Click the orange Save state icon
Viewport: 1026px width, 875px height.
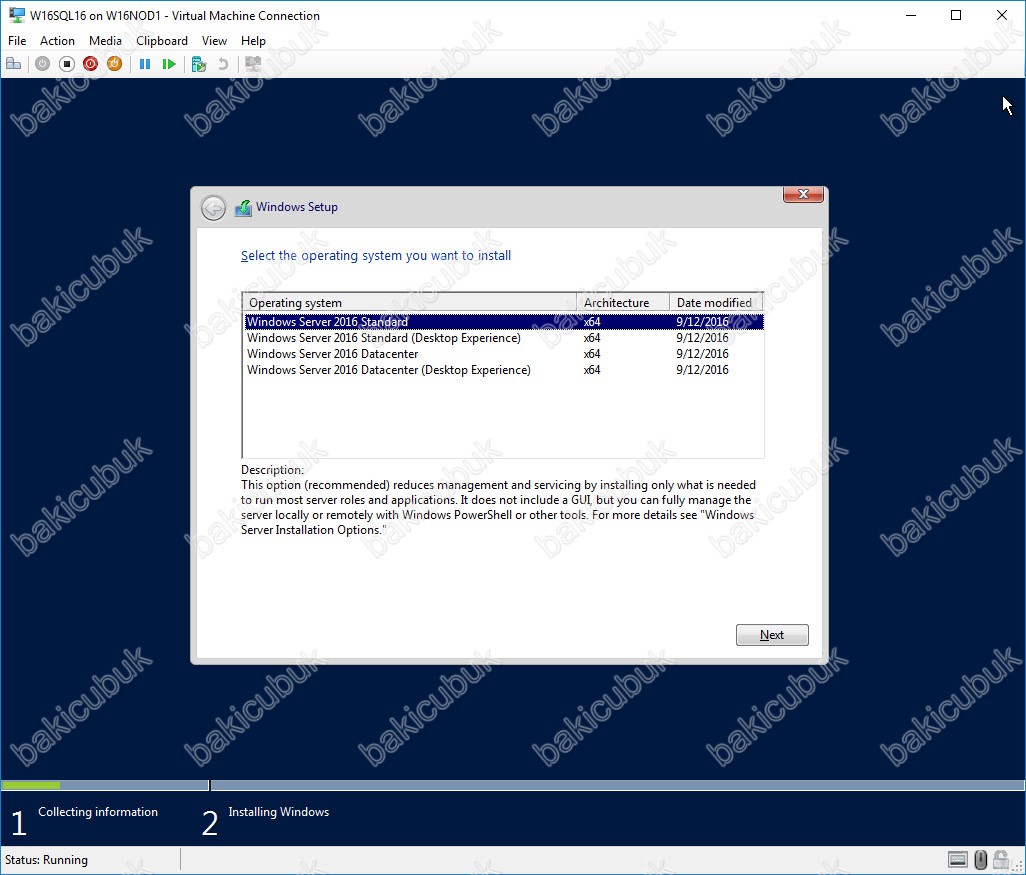pos(115,63)
